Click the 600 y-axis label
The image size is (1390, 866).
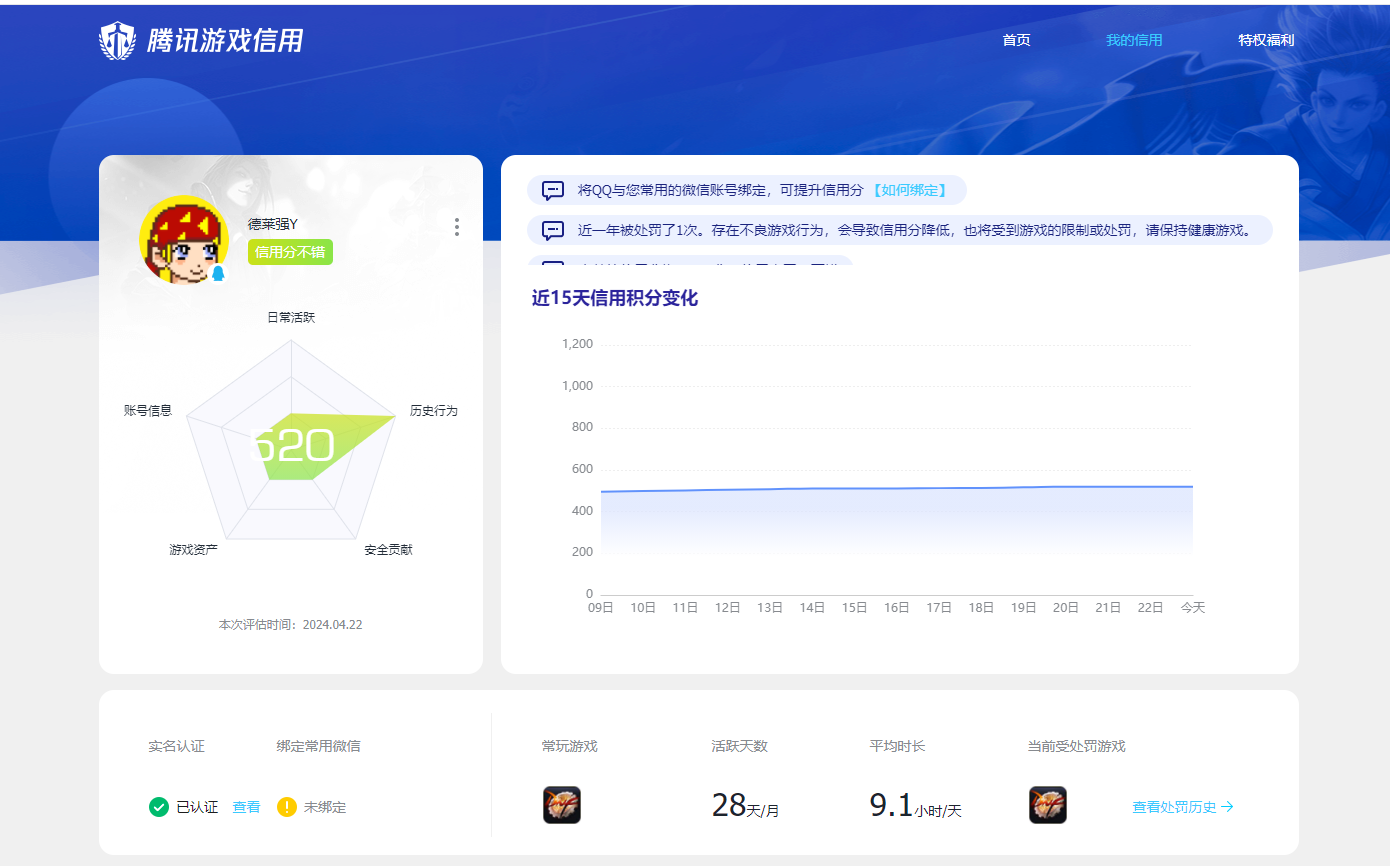pyautogui.click(x=582, y=469)
